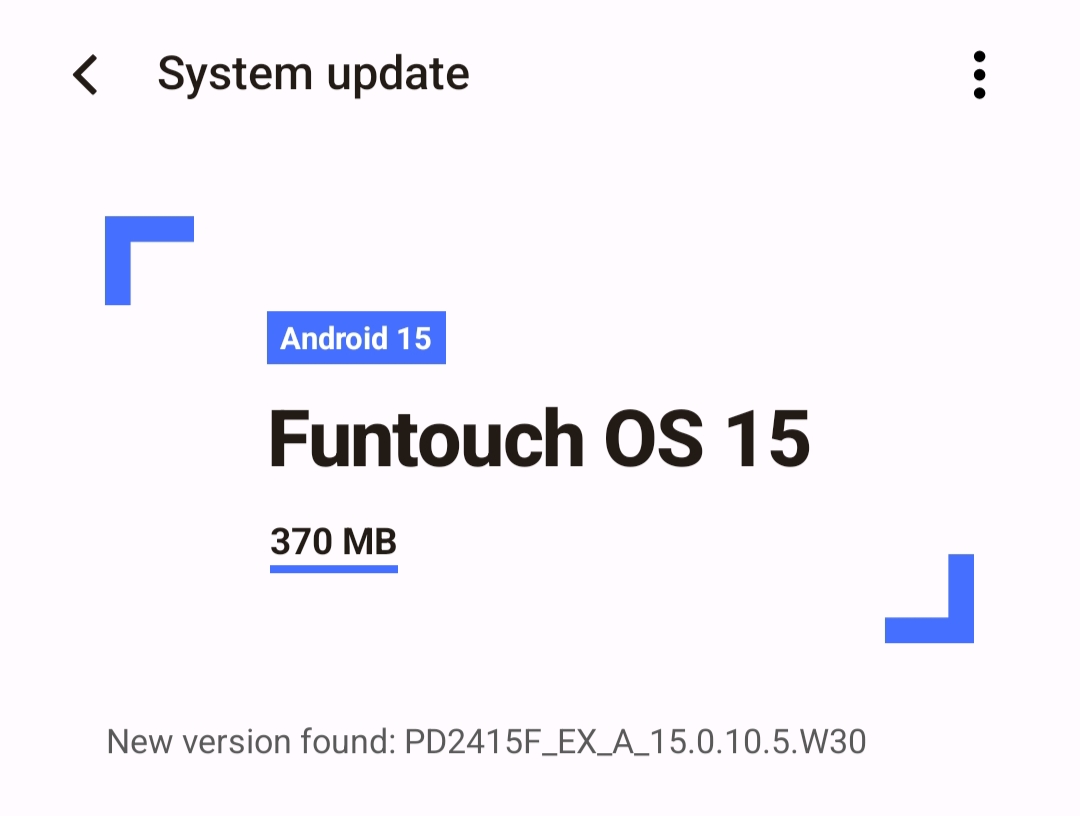Viewport: 1080px width, 816px height.
Task: Tap the word "Android" inside the badge
Action: point(334,338)
